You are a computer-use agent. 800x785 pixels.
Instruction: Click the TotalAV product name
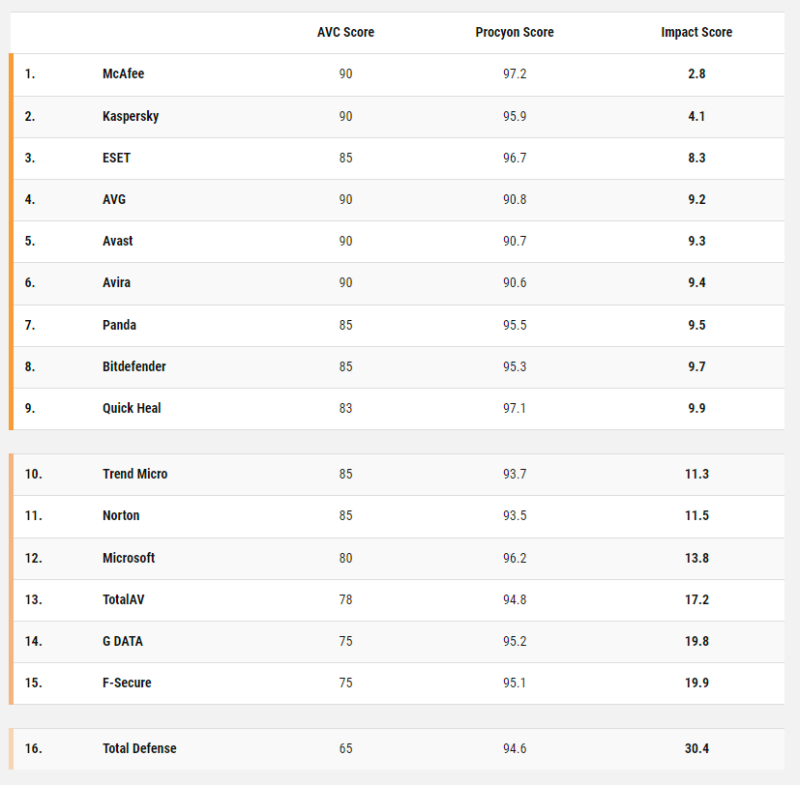coord(124,600)
